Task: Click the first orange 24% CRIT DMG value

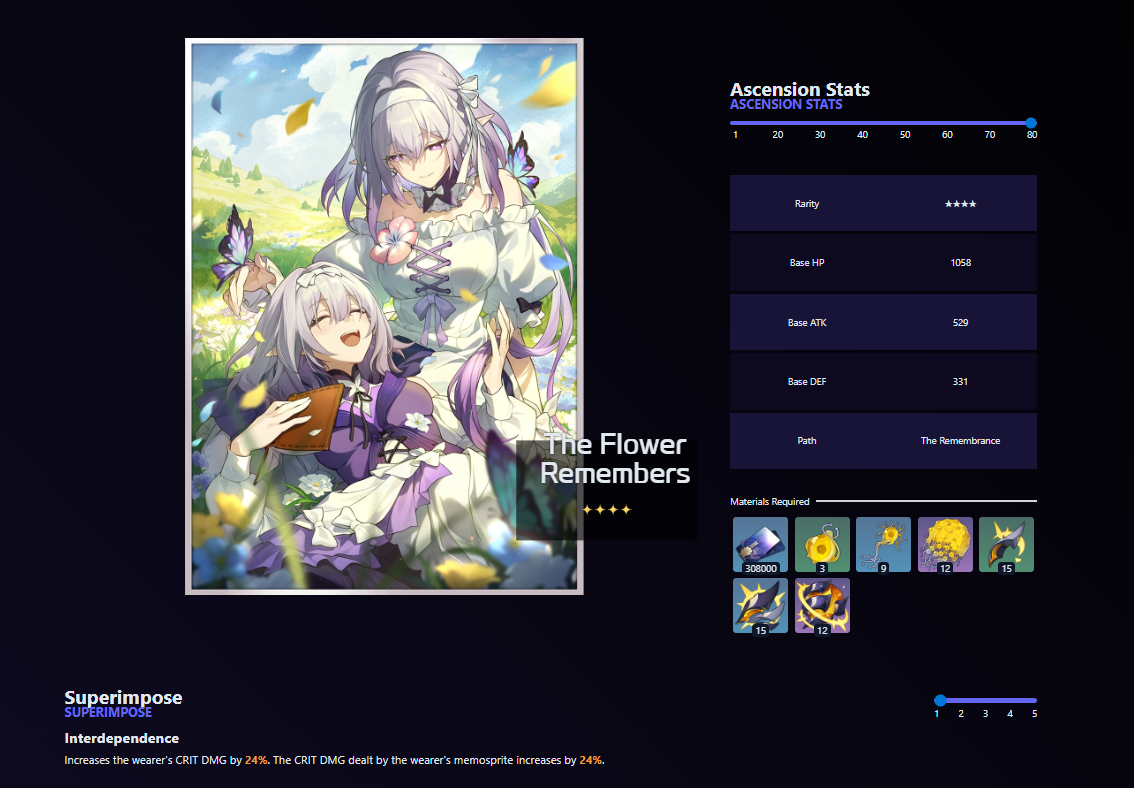Action: coord(256,760)
